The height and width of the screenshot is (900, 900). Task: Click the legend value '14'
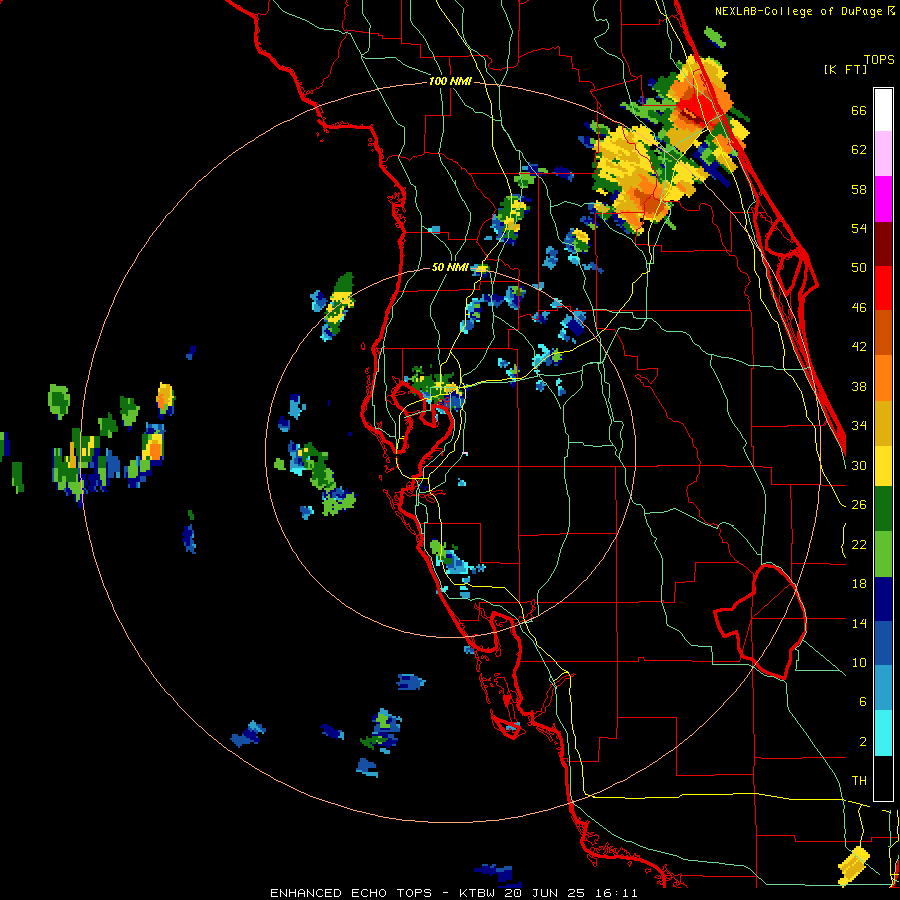coord(859,623)
